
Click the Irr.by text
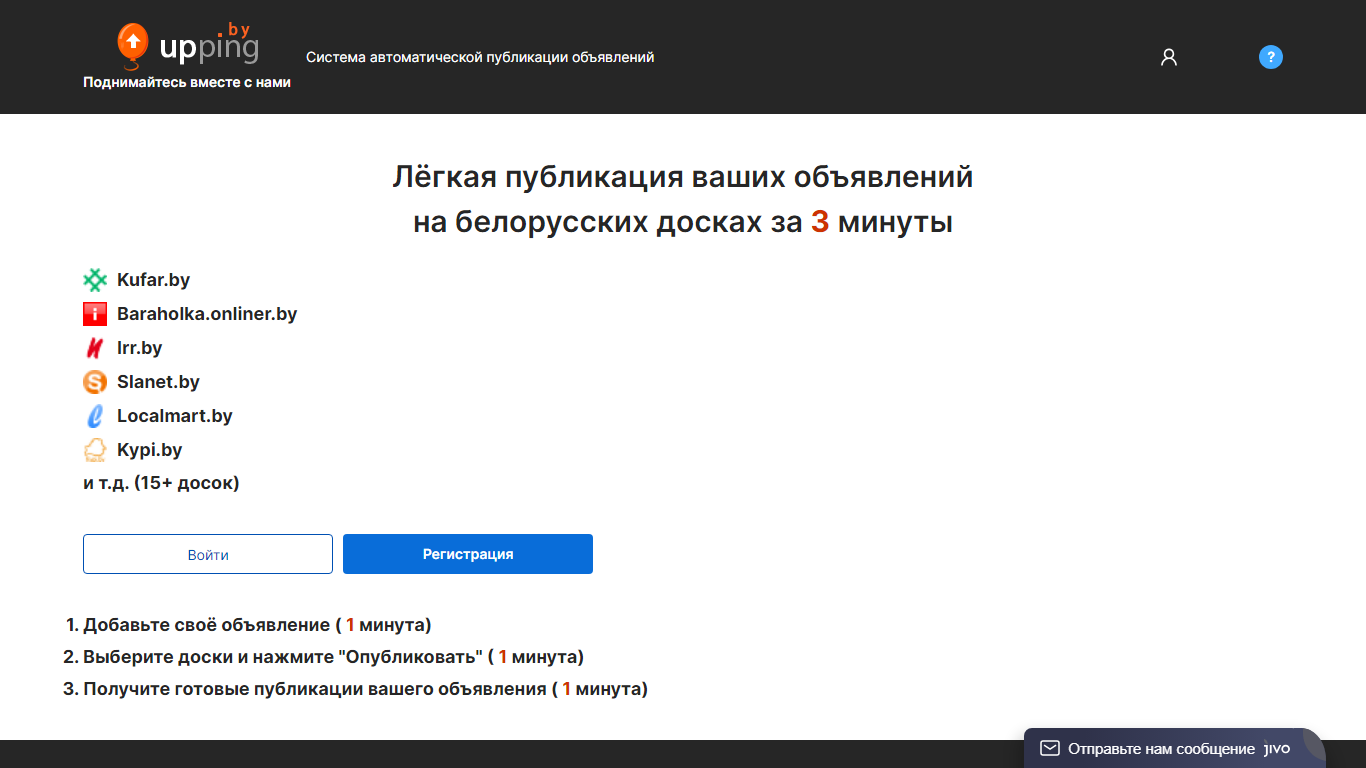[x=139, y=348]
